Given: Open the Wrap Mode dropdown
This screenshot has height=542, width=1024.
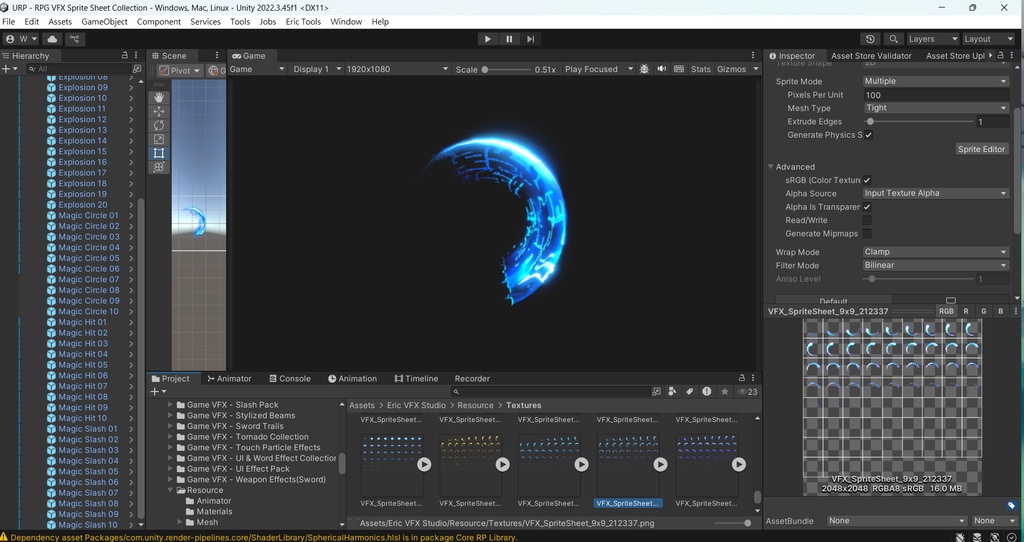Looking at the screenshot, I should tap(936, 252).
